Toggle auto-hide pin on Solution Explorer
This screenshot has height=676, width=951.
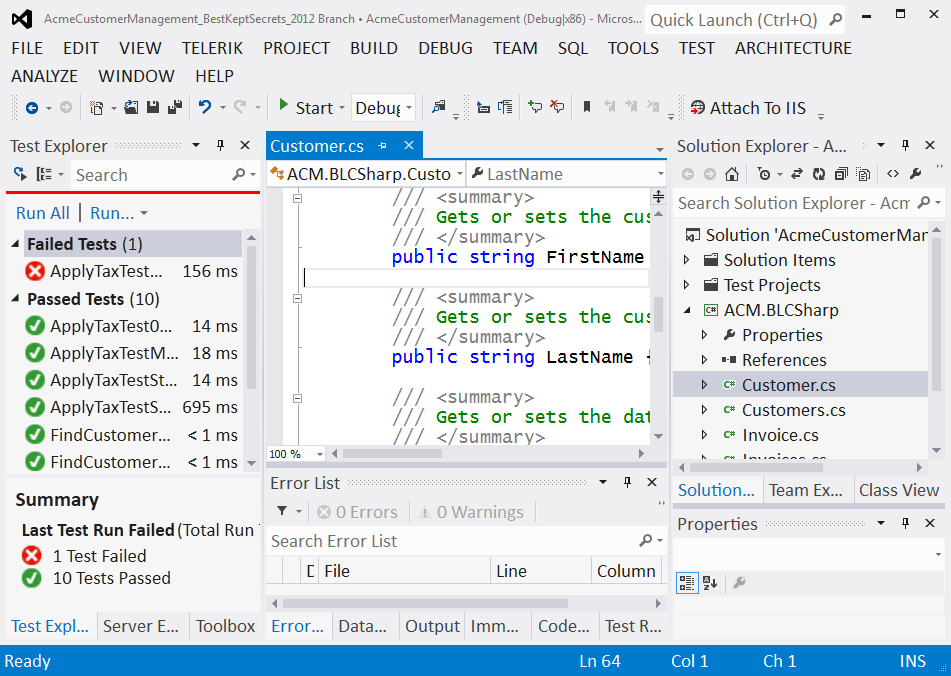tap(906, 145)
